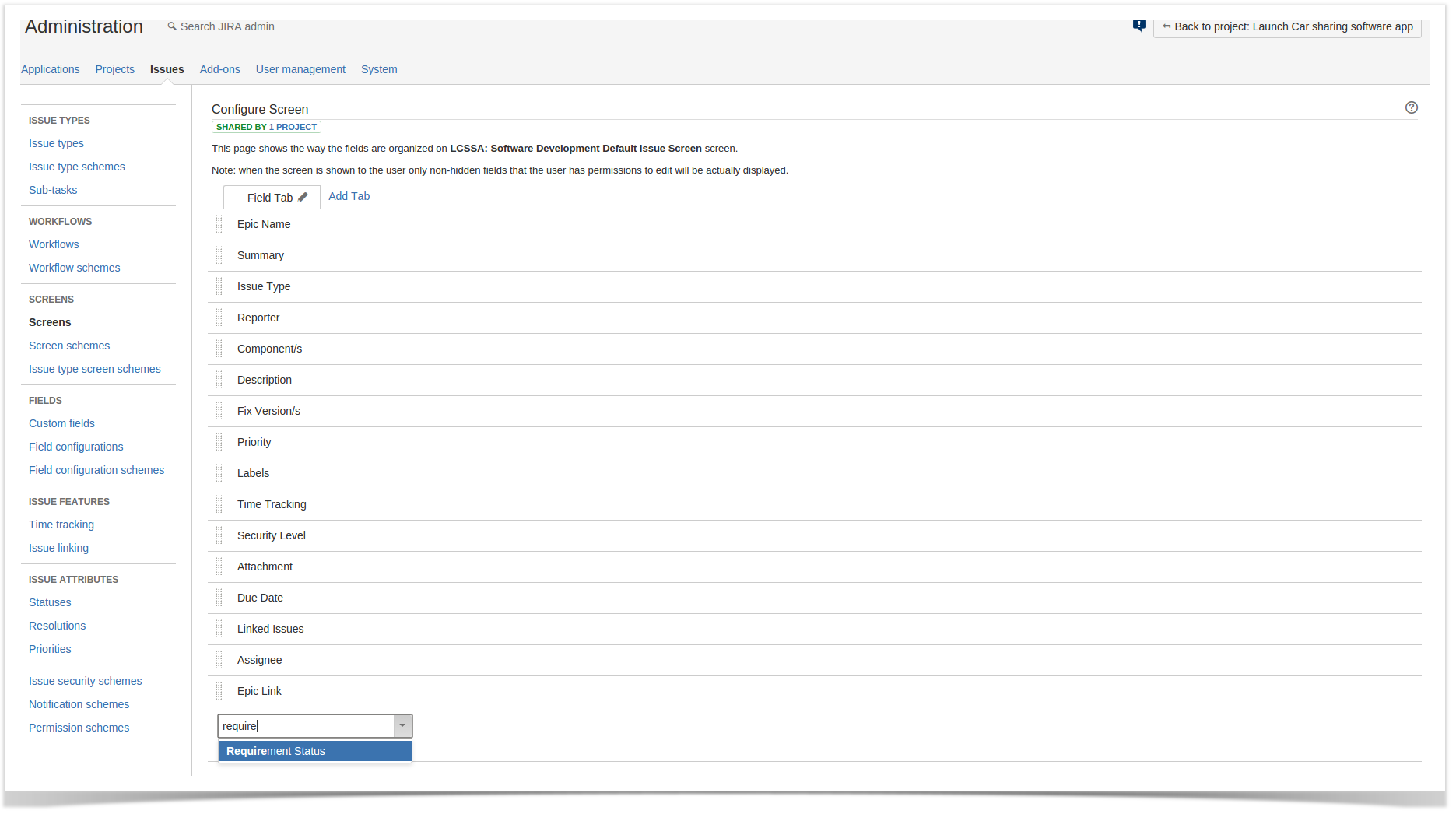
Task: Grab the drag handle for Priority
Action: [x=219, y=442]
